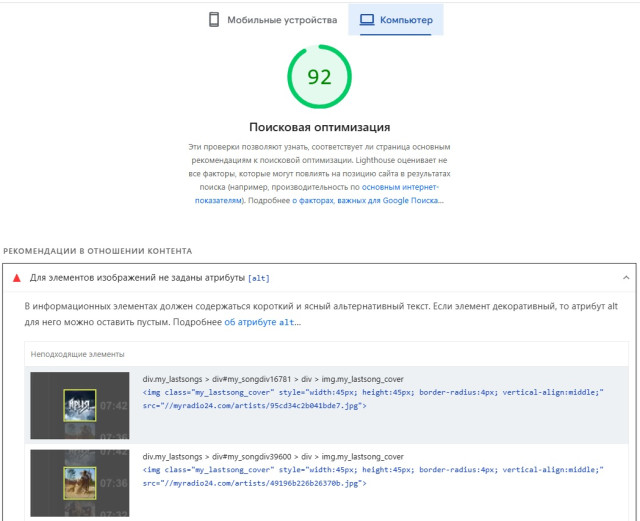Screen dimensions: 640x521
Task: Click the div#my_songdiv39600 selector path
Action: tap(273, 456)
